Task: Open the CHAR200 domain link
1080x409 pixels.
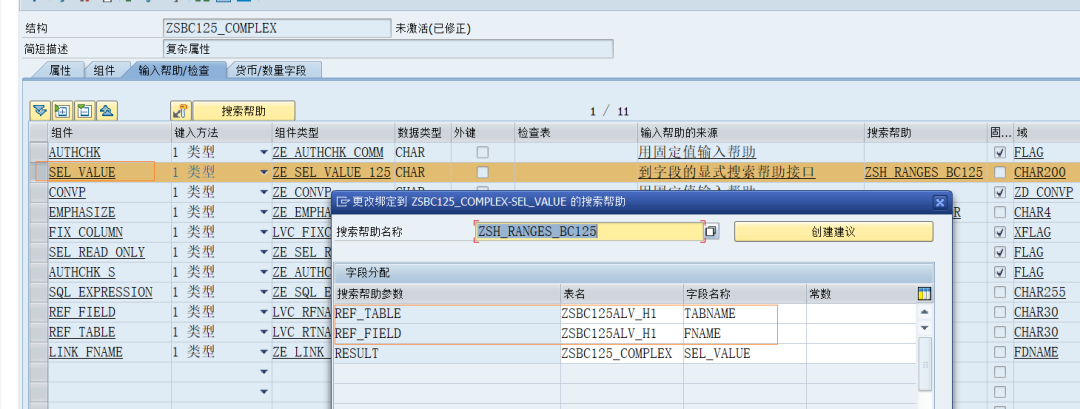Action: pyautogui.click(x=1039, y=172)
